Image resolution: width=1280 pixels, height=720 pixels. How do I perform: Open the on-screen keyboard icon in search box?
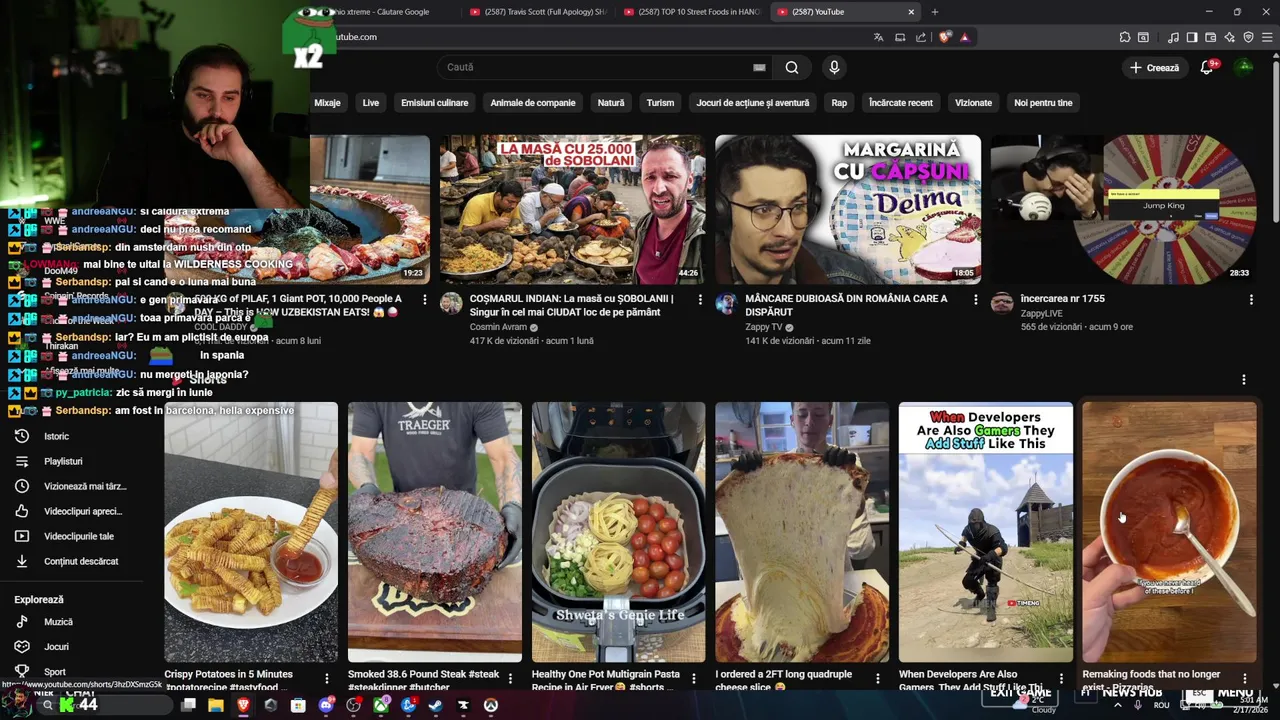click(x=759, y=67)
